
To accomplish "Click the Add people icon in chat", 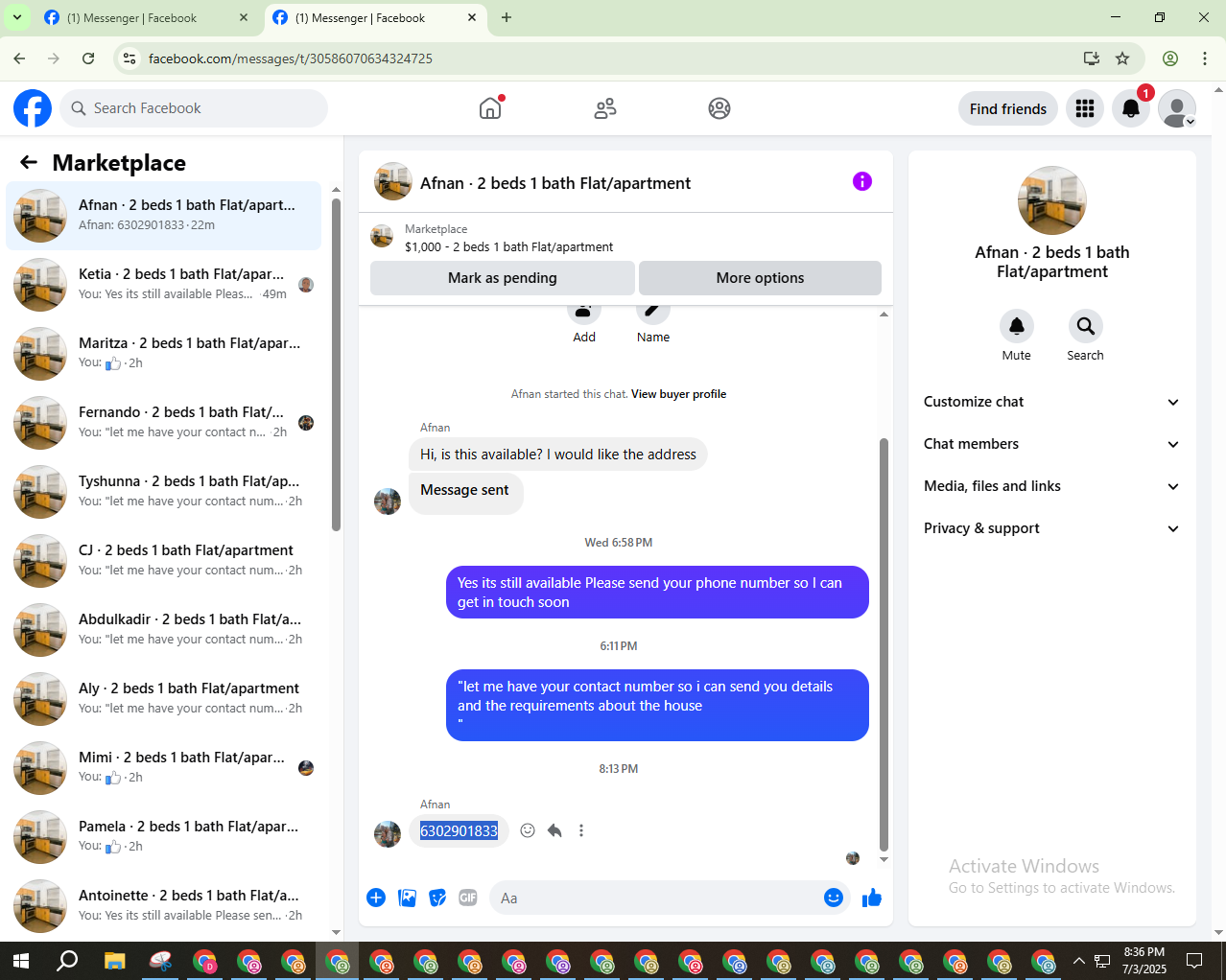I will [584, 314].
